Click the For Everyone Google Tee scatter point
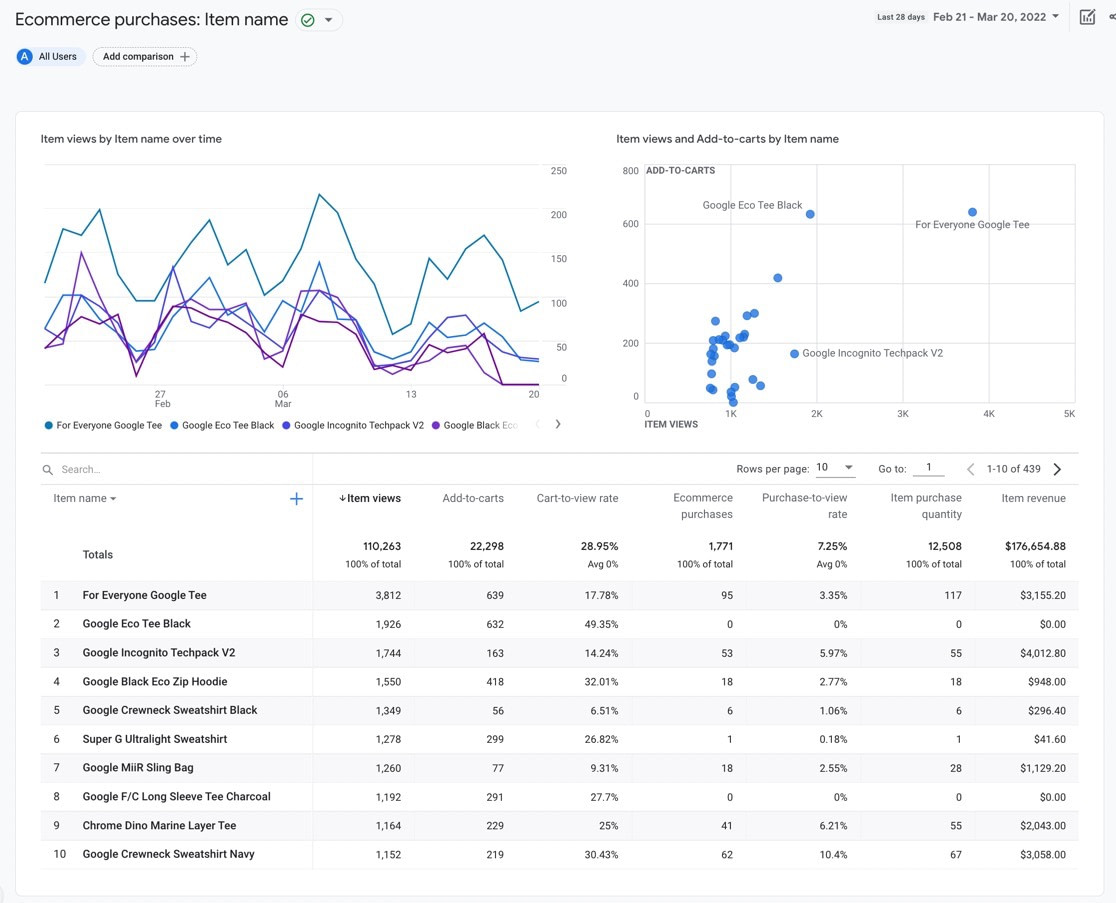Screen dimensions: 1116x903 click(x=972, y=212)
